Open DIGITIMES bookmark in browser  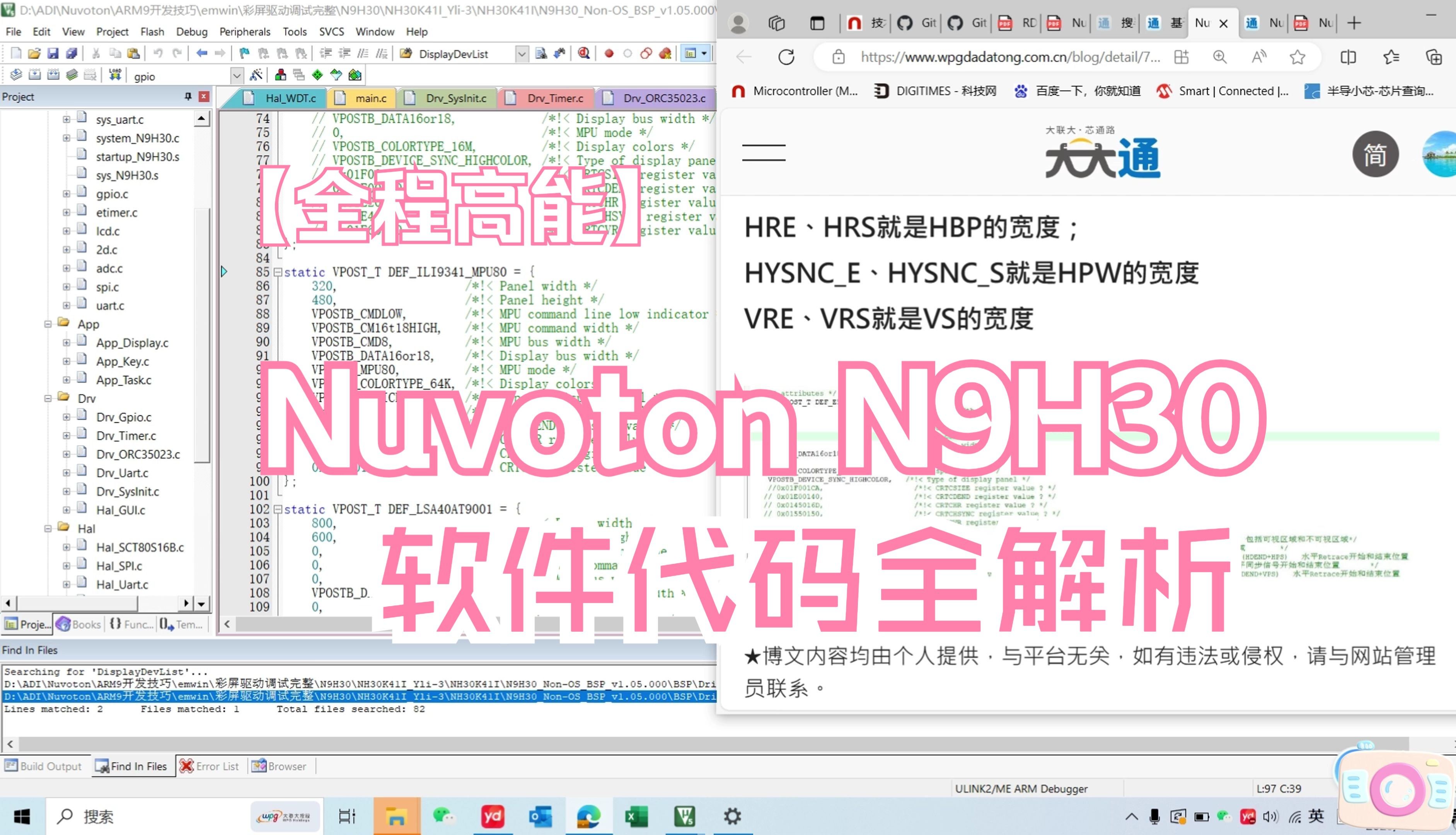(935, 90)
